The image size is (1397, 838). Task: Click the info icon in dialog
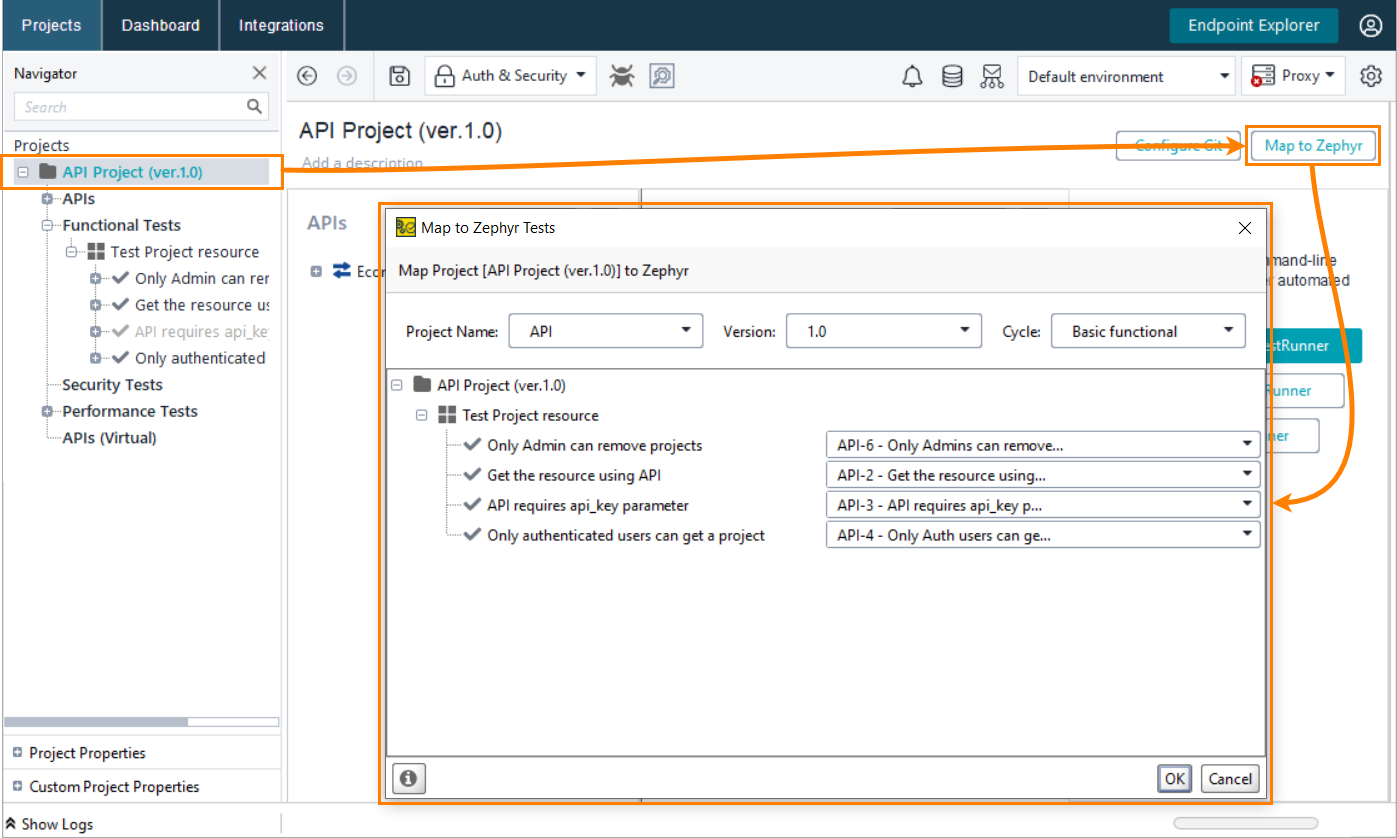click(409, 778)
